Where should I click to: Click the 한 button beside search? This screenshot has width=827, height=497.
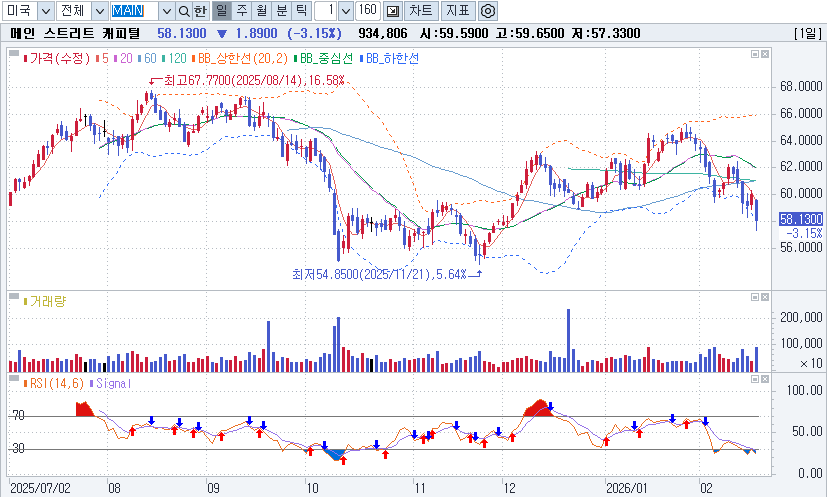click(x=201, y=11)
